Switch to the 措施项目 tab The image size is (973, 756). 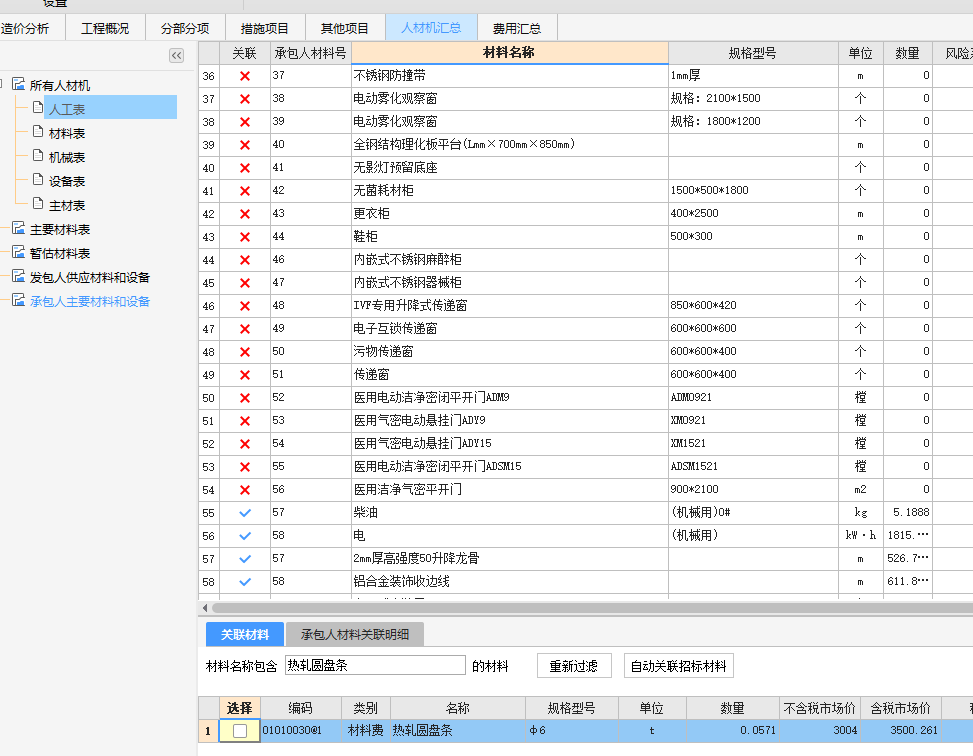[265, 29]
